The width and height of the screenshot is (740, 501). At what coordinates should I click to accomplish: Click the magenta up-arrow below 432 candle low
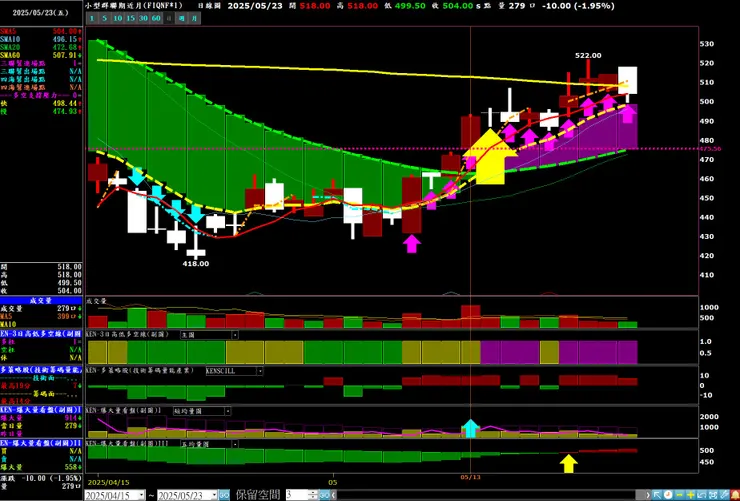[x=412, y=244]
